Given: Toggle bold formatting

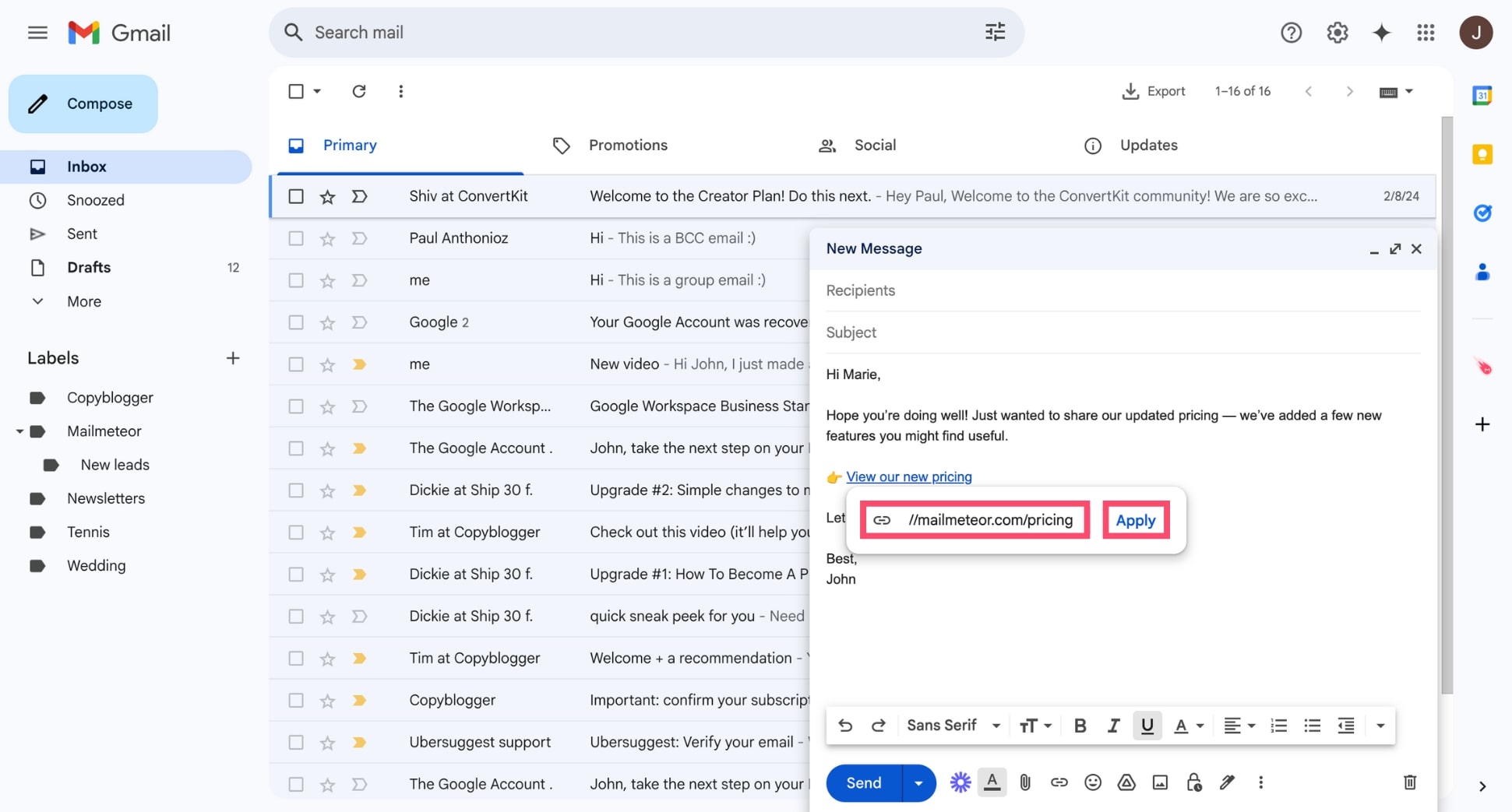Looking at the screenshot, I should [1080, 726].
